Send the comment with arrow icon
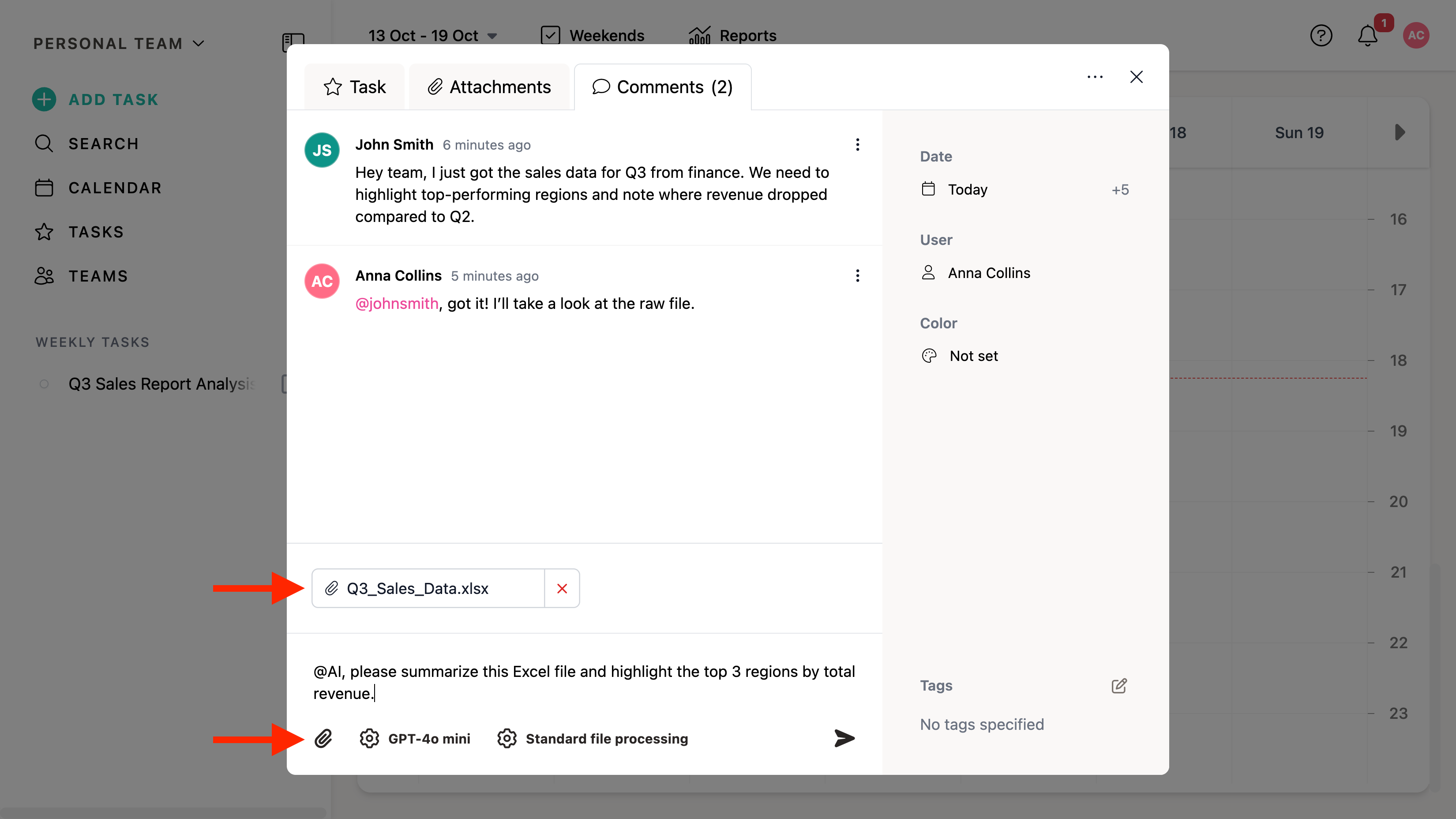 point(844,738)
